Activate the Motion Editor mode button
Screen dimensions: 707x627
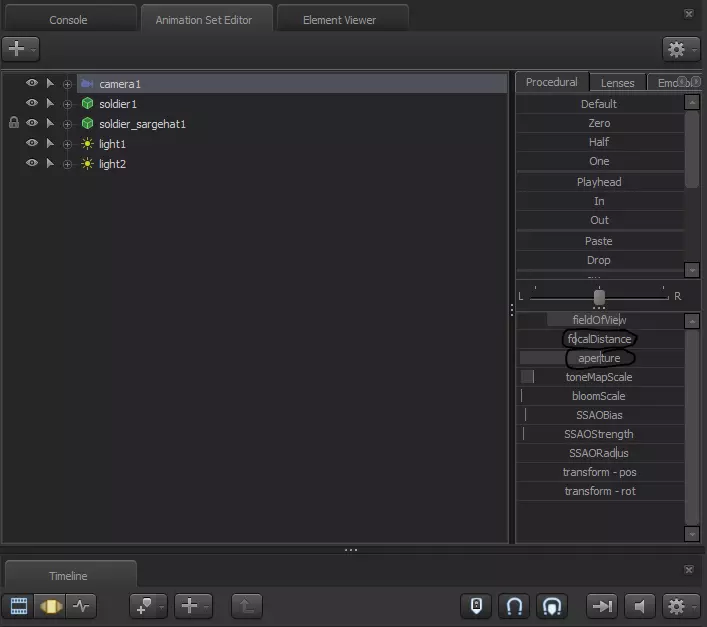pyautogui.click(x=50, y=605)
